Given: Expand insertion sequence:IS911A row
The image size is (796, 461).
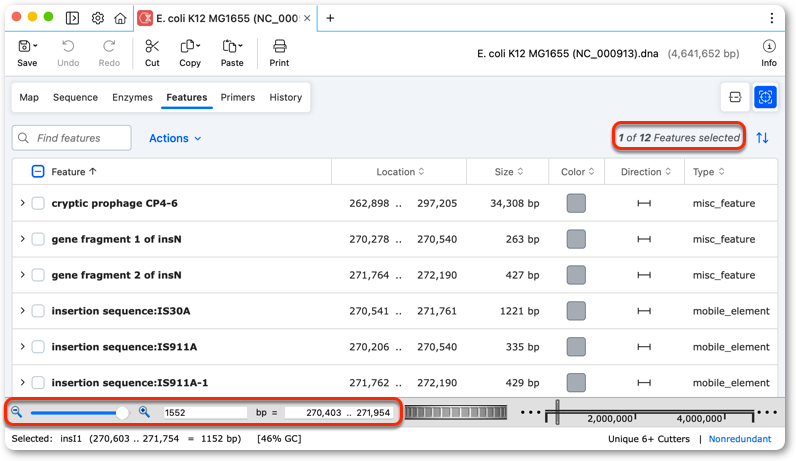Looking at the screenshot, I should [22, 346].
